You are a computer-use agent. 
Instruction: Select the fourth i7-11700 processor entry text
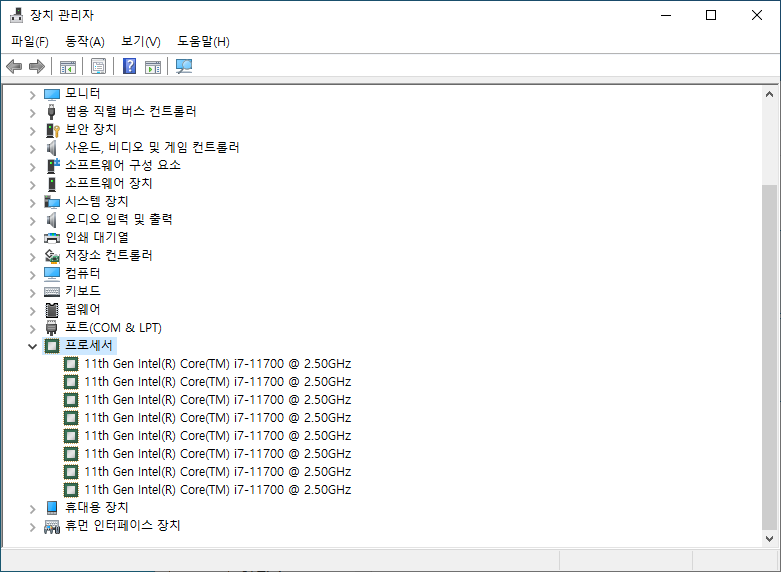[218, 418]
